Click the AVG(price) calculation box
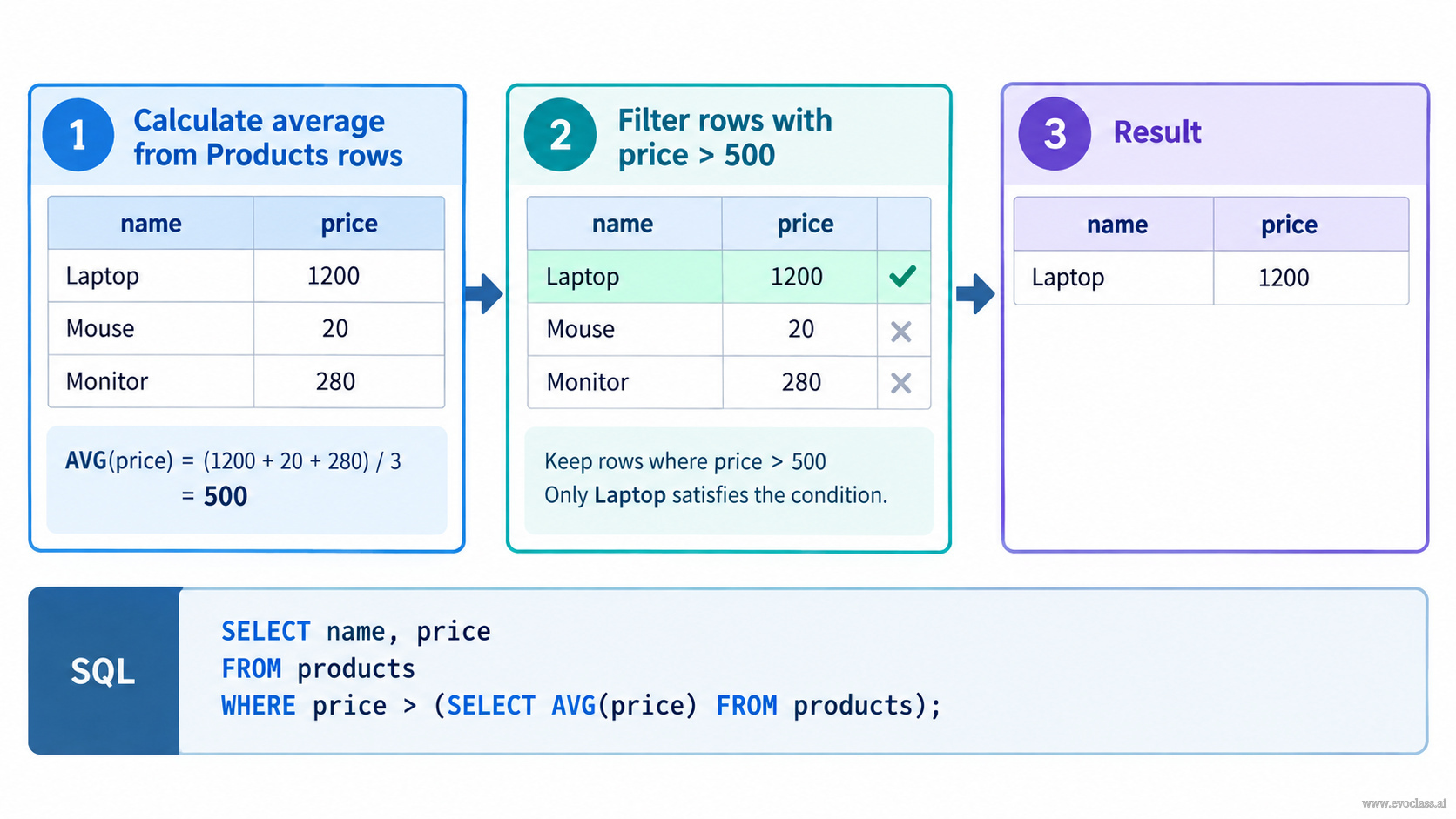The height and width of the screenshot is (819, 1456). point(246,480)
